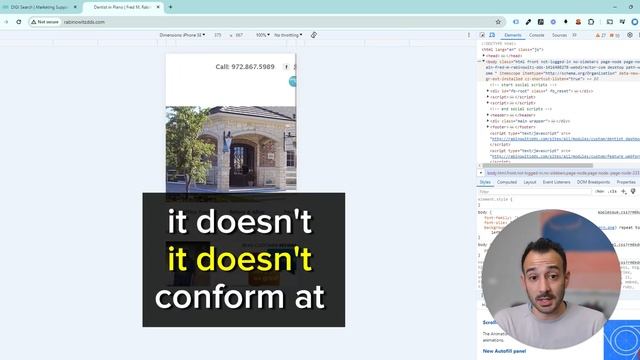Click the extensions puzzle icon in Chrome toolbar
640x360 pixels.
click(591, 22)
